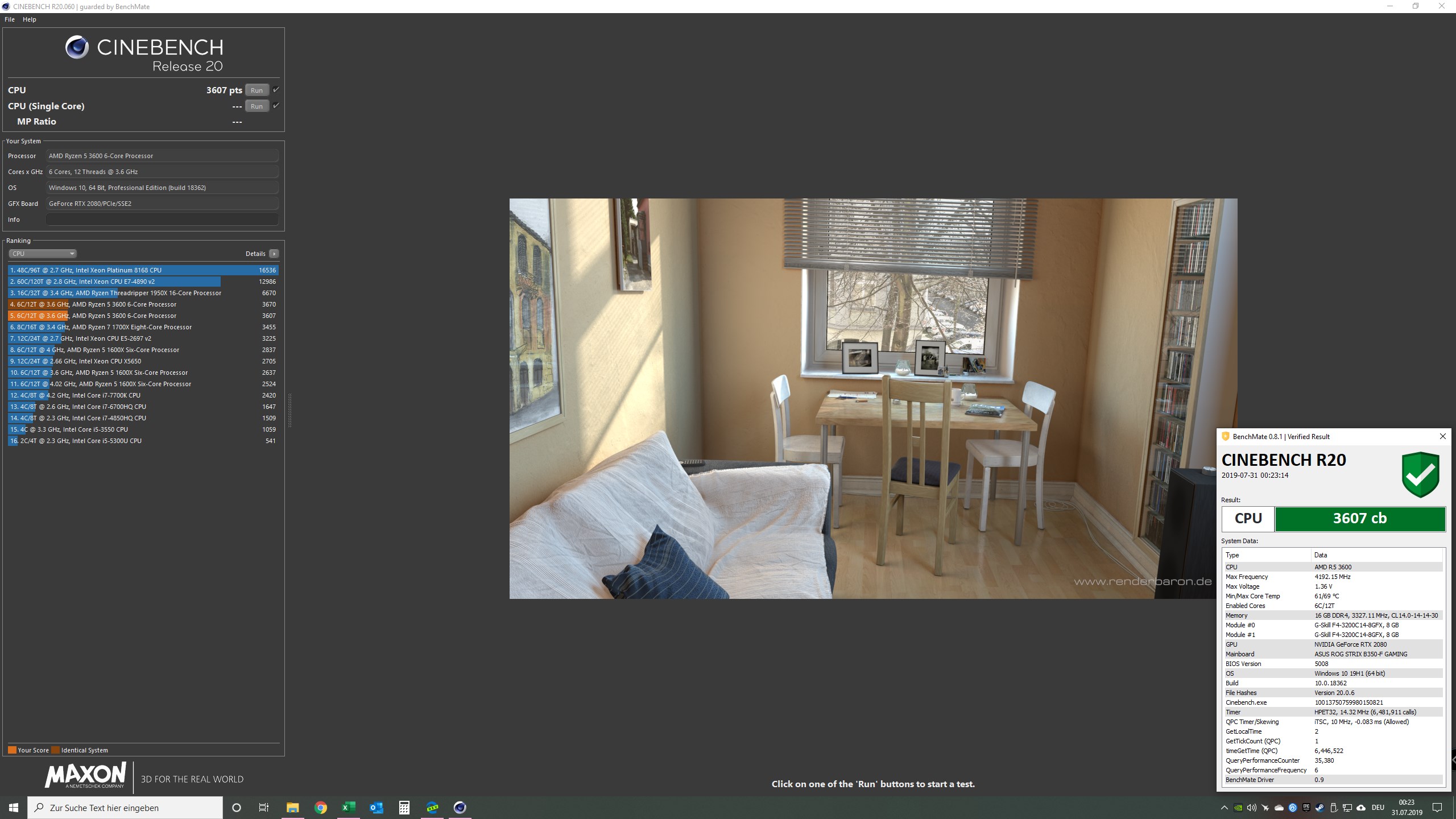Open Excel from the taskbar
The width and height of the screenshot is (1456, 819).
[x=349, y=808]
